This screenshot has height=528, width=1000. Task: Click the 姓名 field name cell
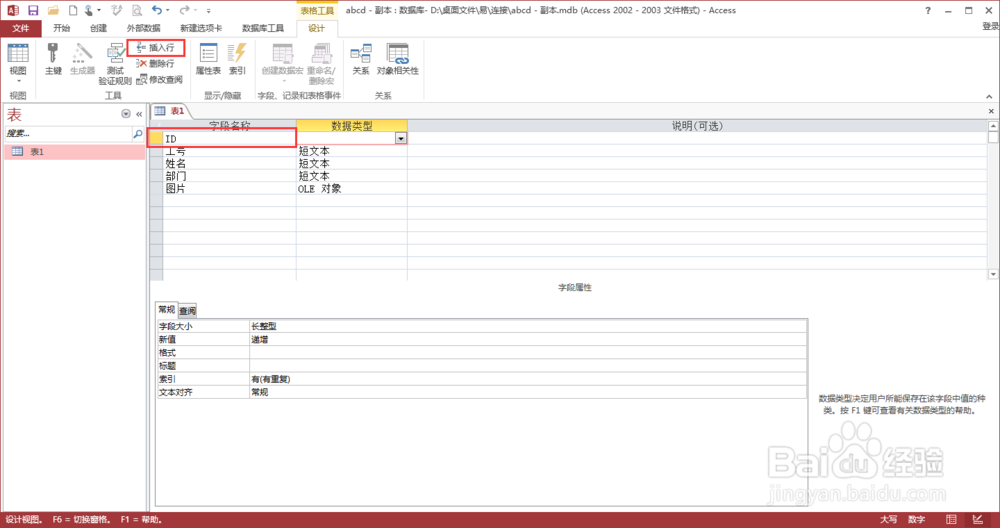229,164
